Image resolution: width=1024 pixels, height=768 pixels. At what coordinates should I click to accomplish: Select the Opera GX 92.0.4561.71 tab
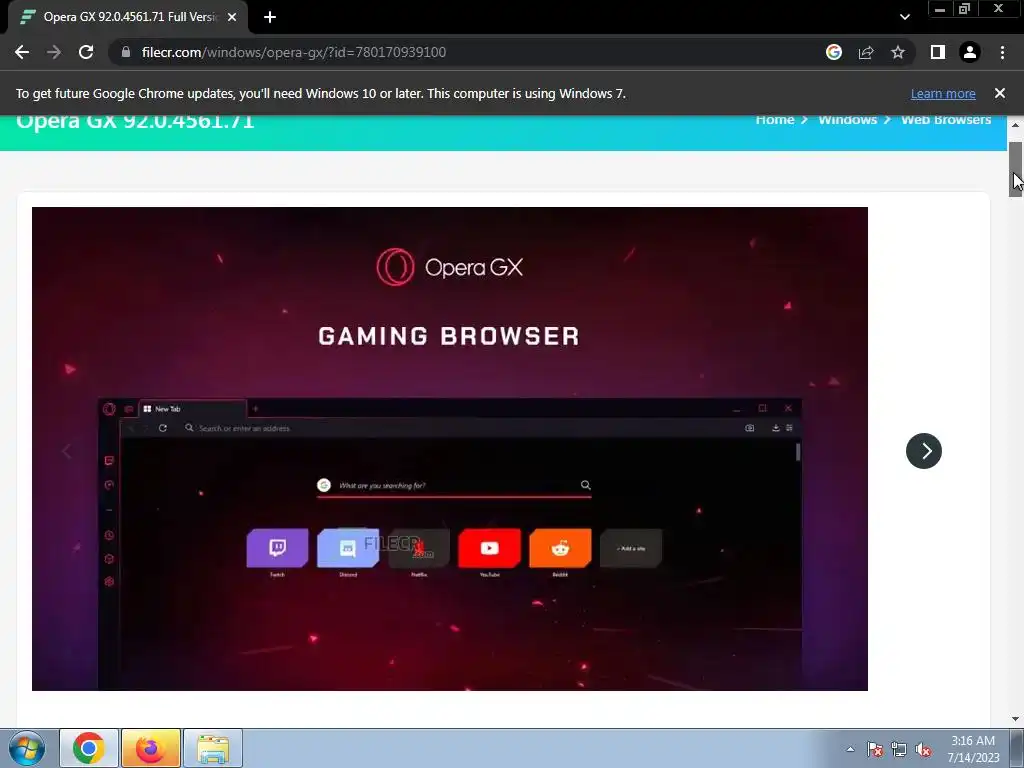(x=128, y=17)
